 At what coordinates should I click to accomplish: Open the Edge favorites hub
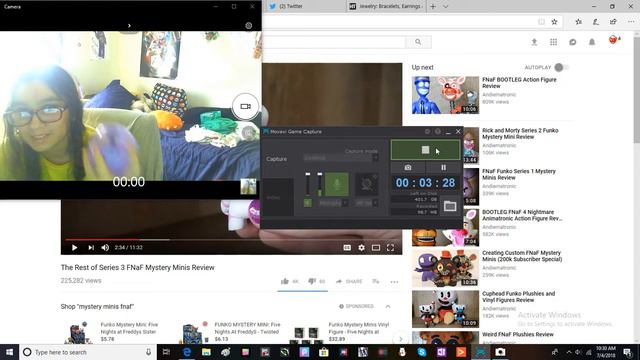pos(578,22)
